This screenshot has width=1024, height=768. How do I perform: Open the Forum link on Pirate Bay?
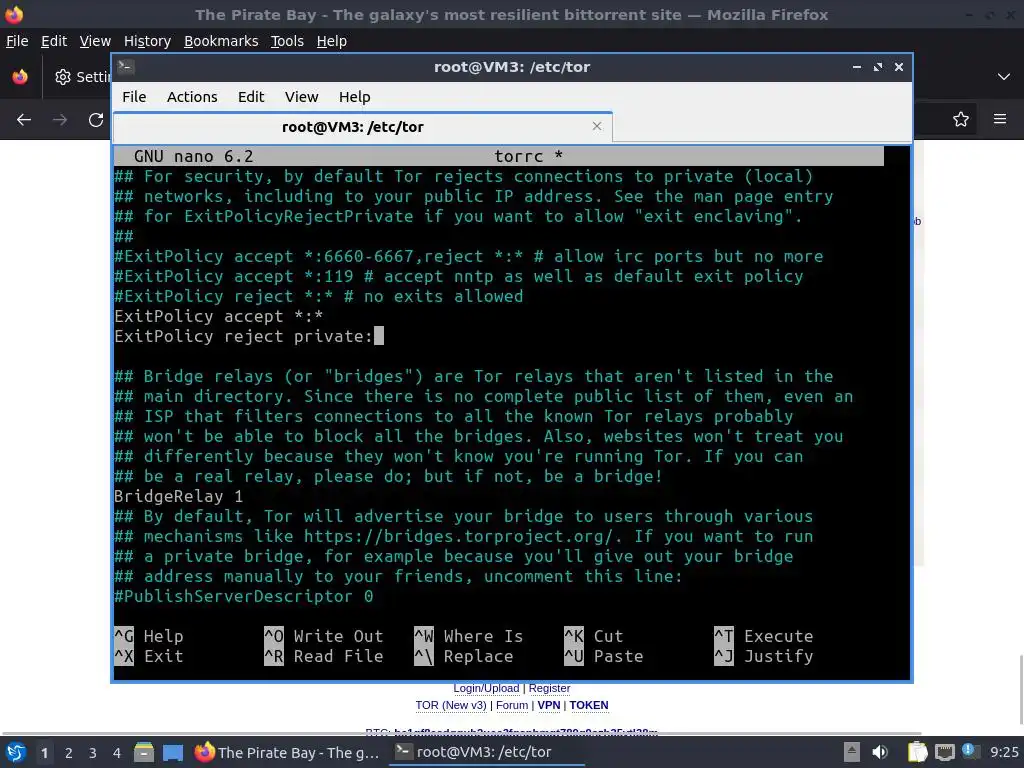[x=512, y=705]
